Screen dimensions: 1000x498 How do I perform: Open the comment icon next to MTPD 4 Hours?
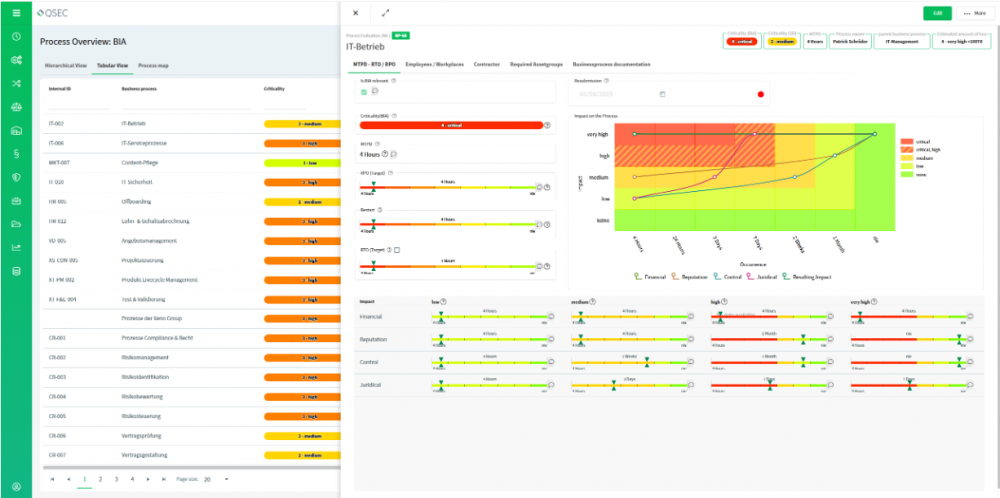394,154
